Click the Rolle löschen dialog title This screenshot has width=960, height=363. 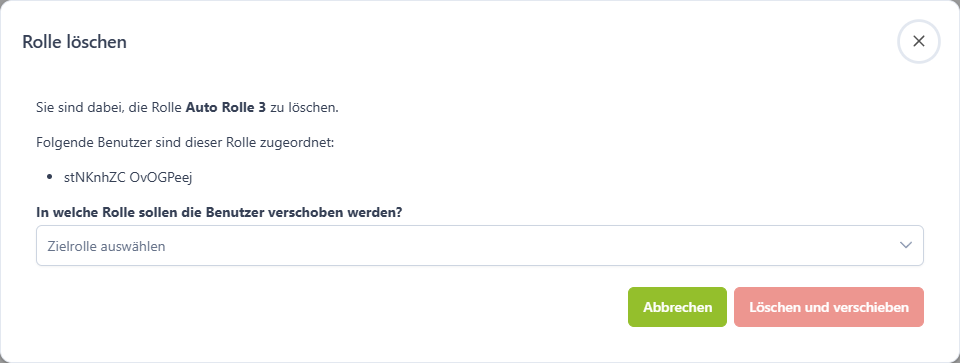(74, 42)
